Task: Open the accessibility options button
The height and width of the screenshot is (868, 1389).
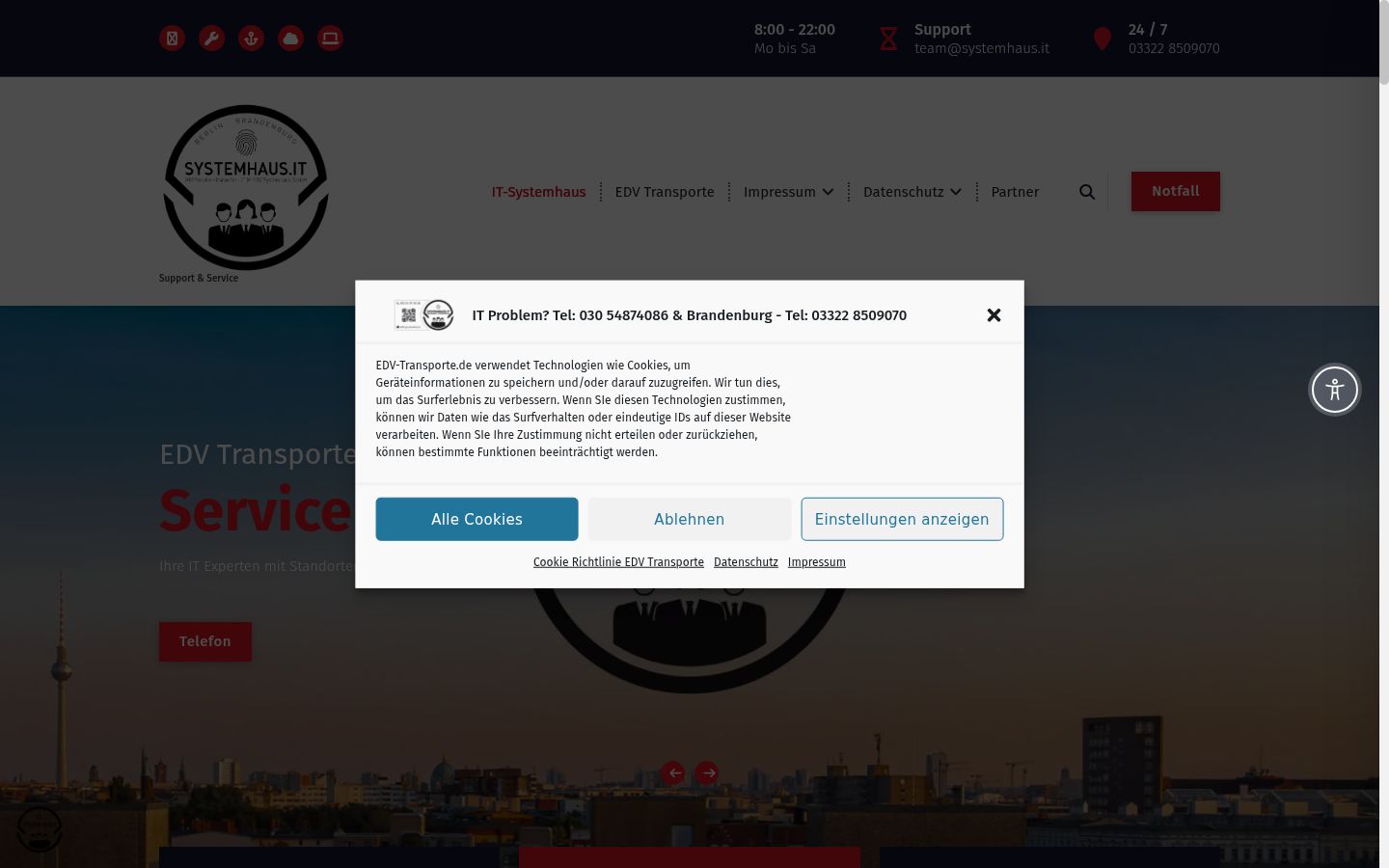Action: [x=1335, y=390]
